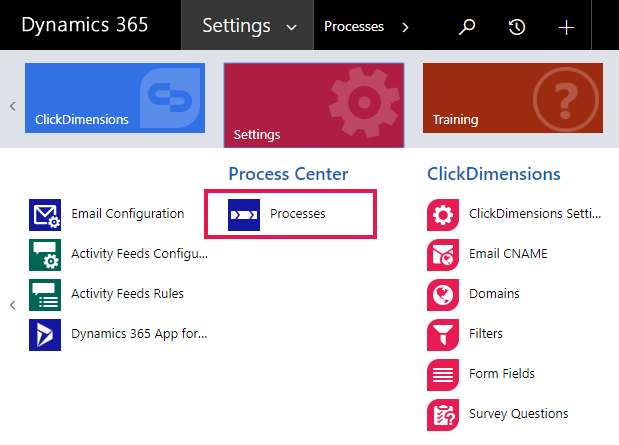The image size is (619, 445).
Task: Select the red Settings tile
Action: click(x=314, y=105)
